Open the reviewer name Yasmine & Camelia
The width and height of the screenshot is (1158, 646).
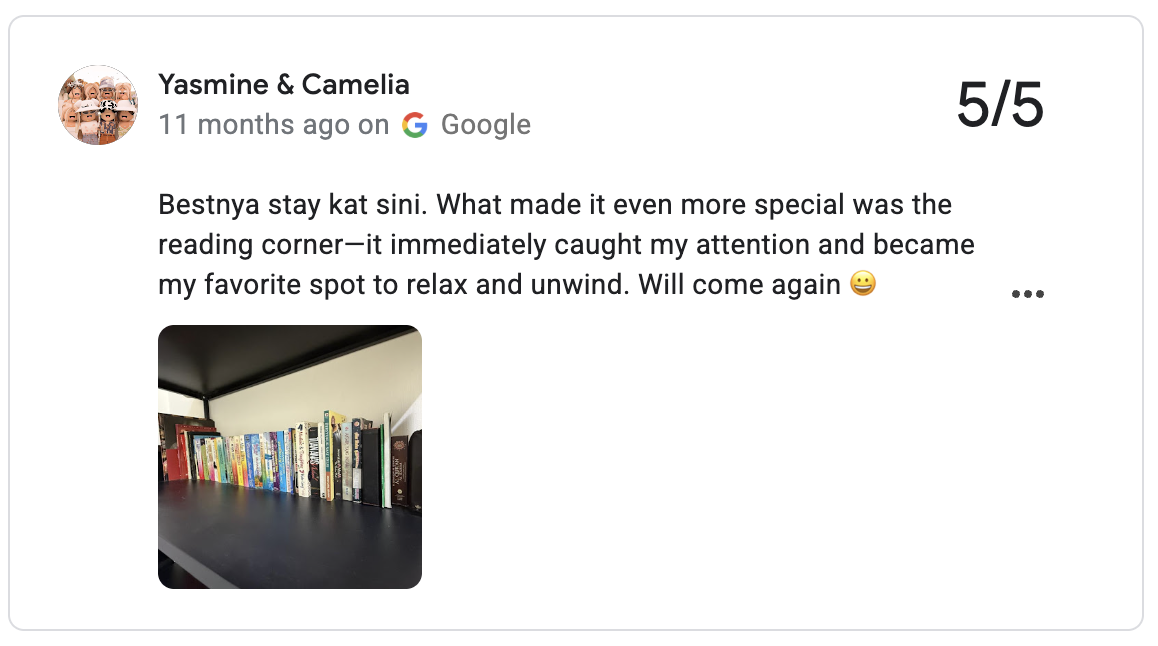pyautogui.click(x=284, y=85)
